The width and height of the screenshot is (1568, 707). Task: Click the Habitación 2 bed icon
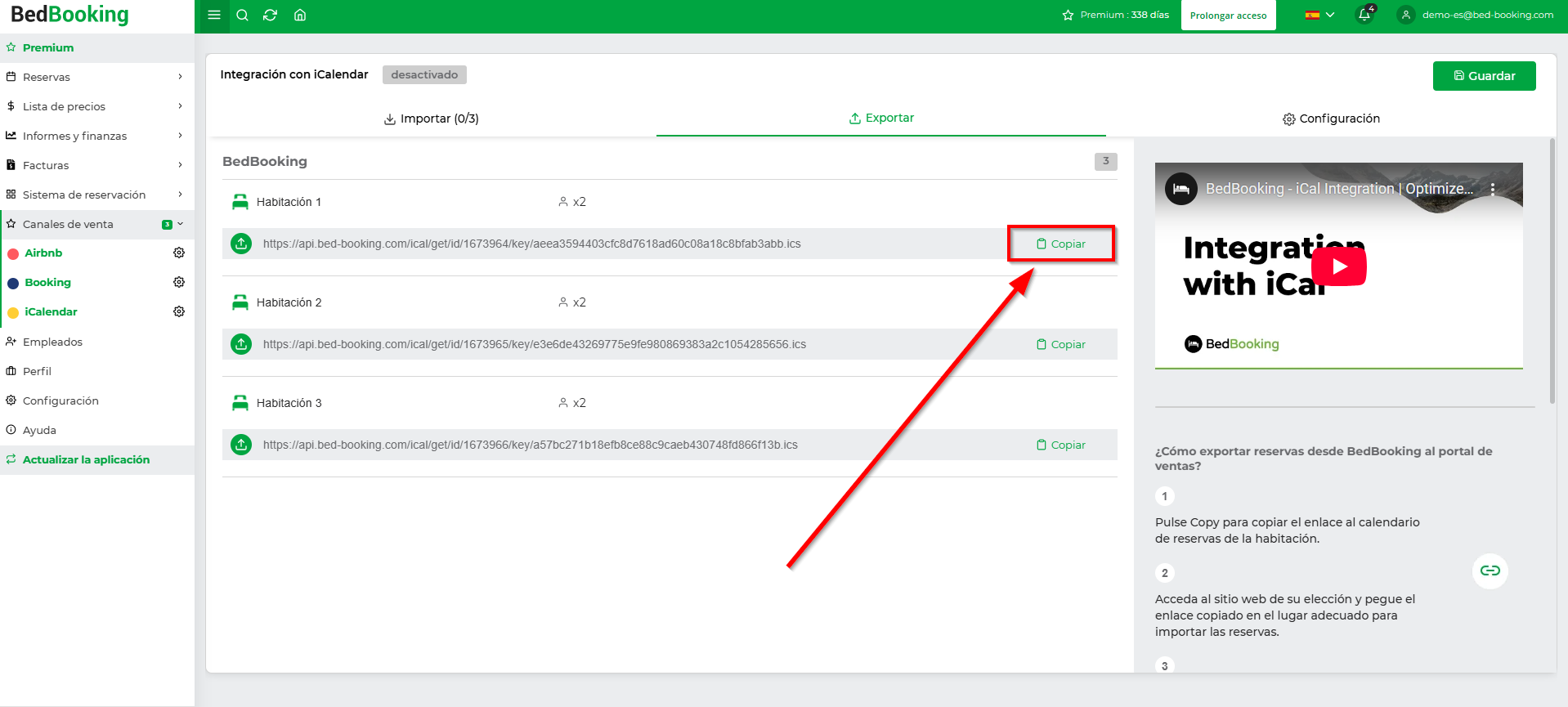(x=240, y=302)
